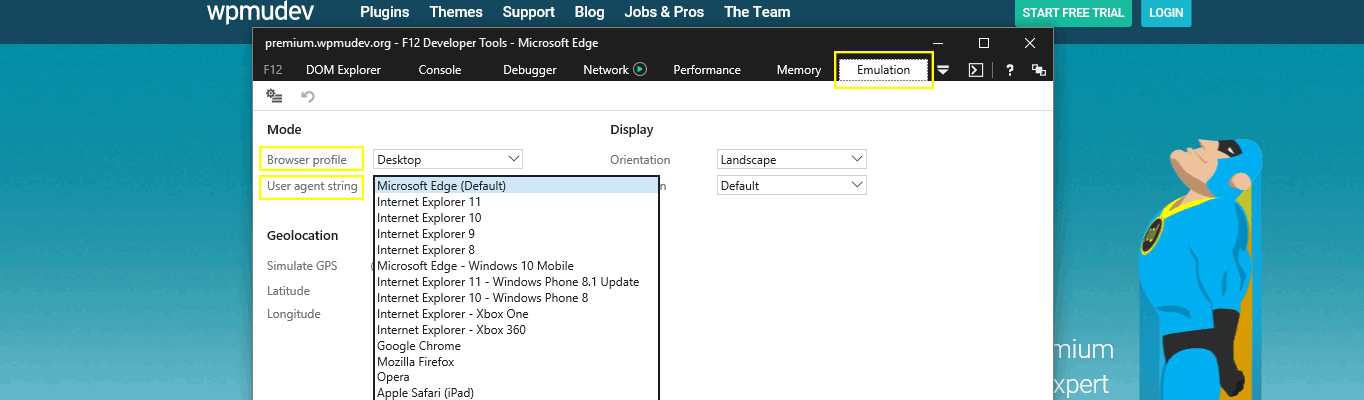Choose Microsoft Edge (Default) user agent

516,186
